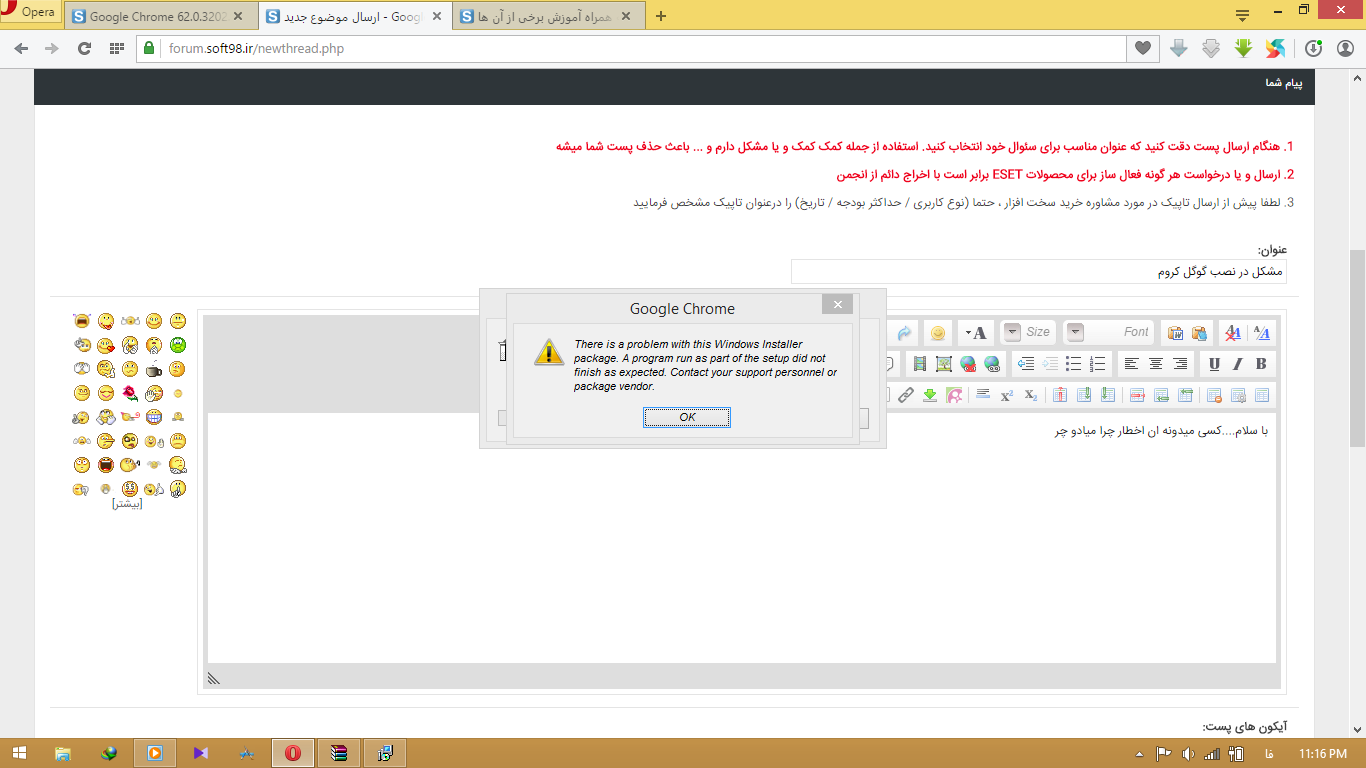Click inside the message body text area
Viewport: 1366px width, 768px height.
[x=741, y=537]
